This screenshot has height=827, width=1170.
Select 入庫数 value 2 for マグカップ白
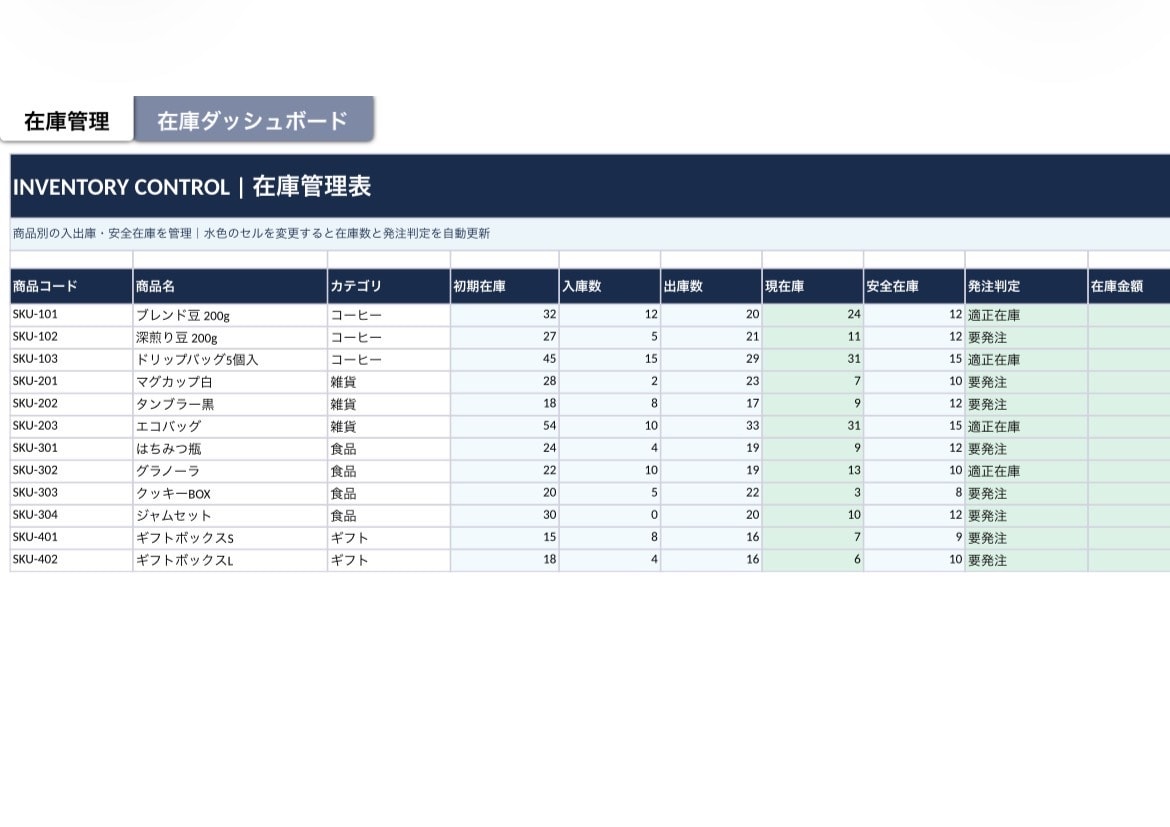610,382
